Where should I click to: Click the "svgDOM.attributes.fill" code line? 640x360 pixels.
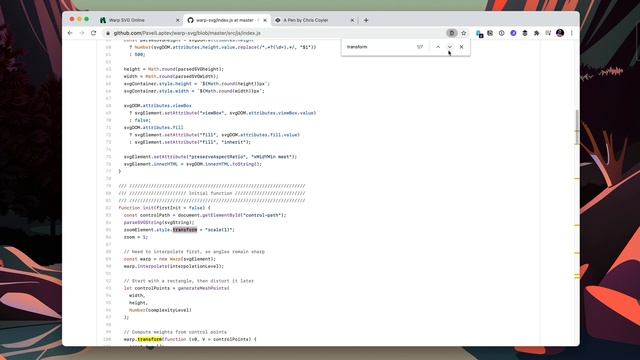[x=153, y=127]
